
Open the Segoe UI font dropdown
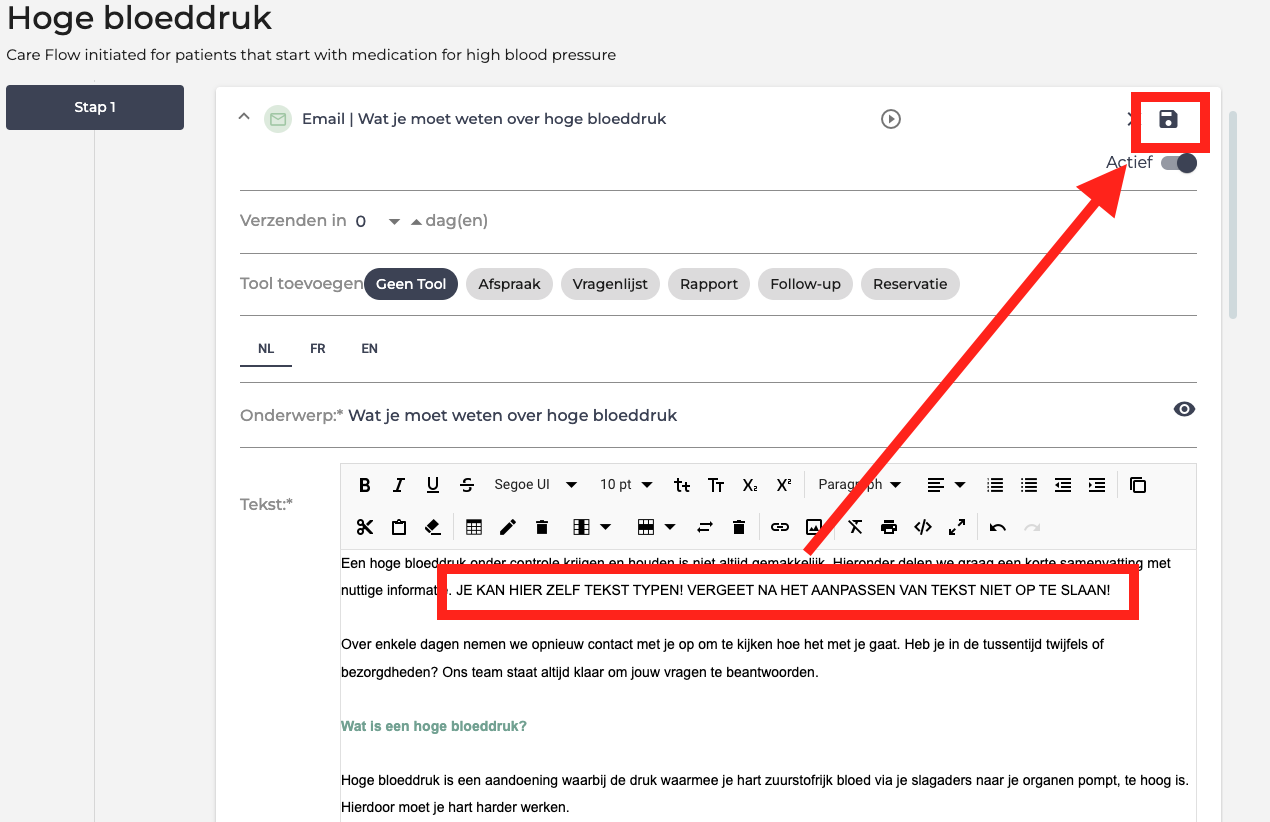(x=536, y=485)
